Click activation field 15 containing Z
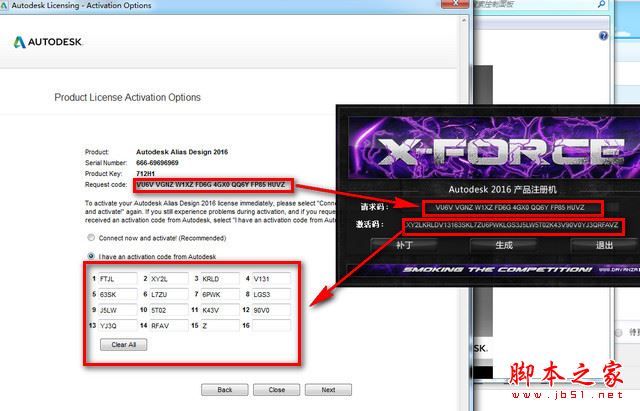 coord(220,326)
